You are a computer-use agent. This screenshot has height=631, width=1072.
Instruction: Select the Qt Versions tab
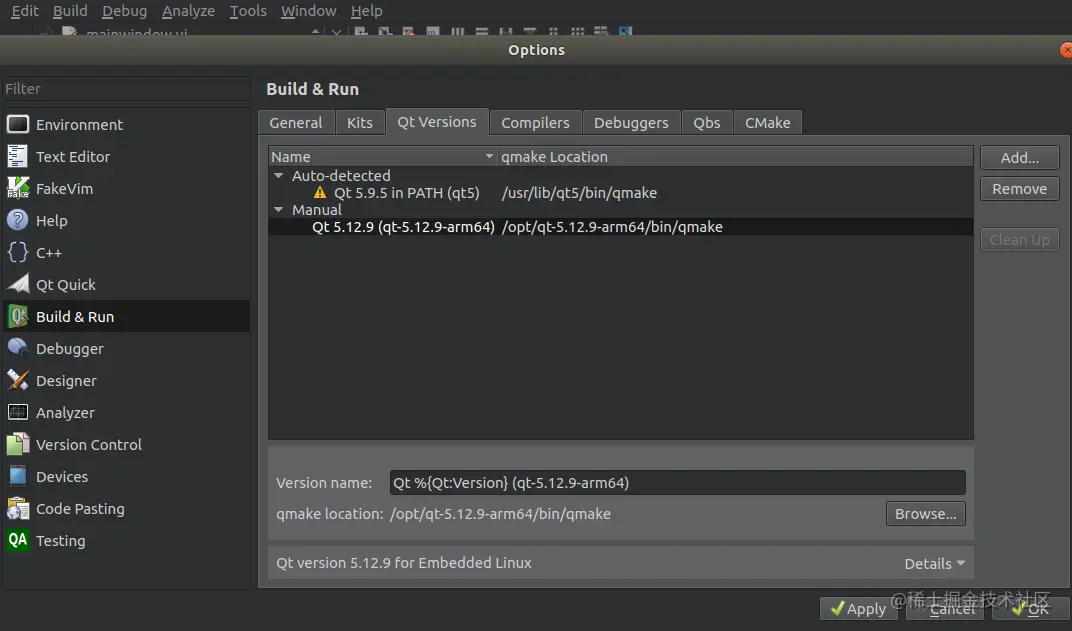tap(437, 122)
